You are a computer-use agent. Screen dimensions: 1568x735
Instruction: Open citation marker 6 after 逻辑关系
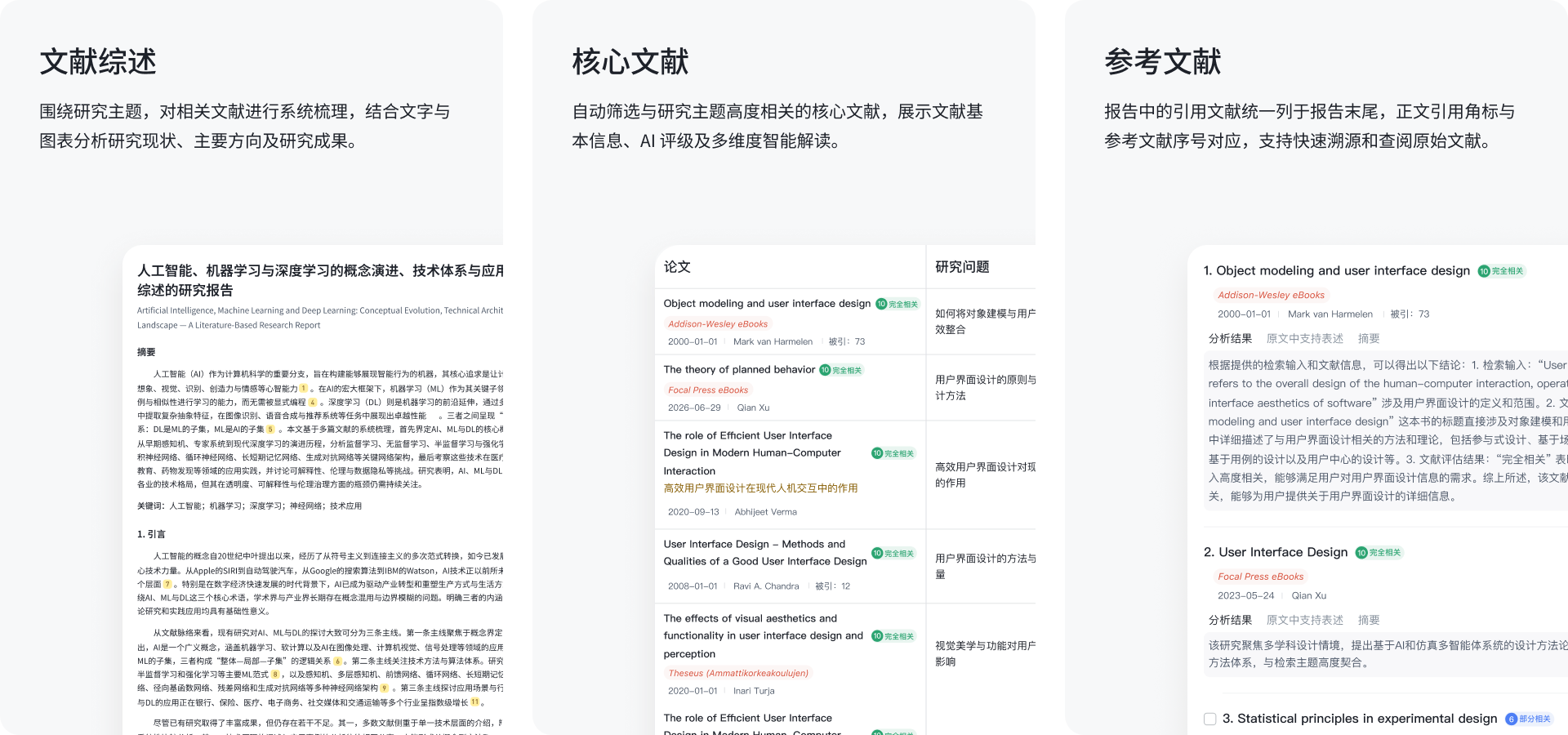pyautogui.click(x=337, y=661)
